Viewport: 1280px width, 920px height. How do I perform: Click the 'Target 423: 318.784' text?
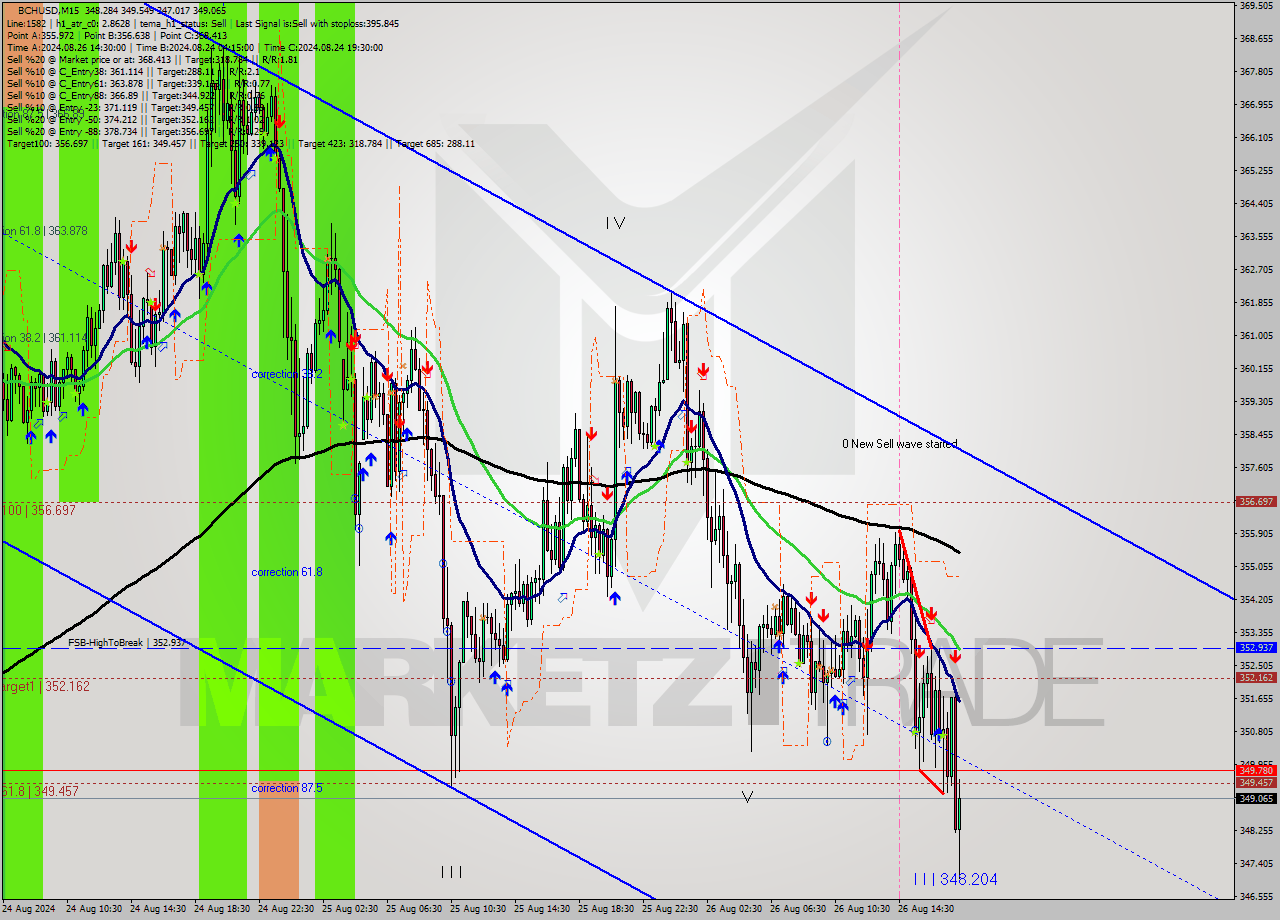coord(340,144)
